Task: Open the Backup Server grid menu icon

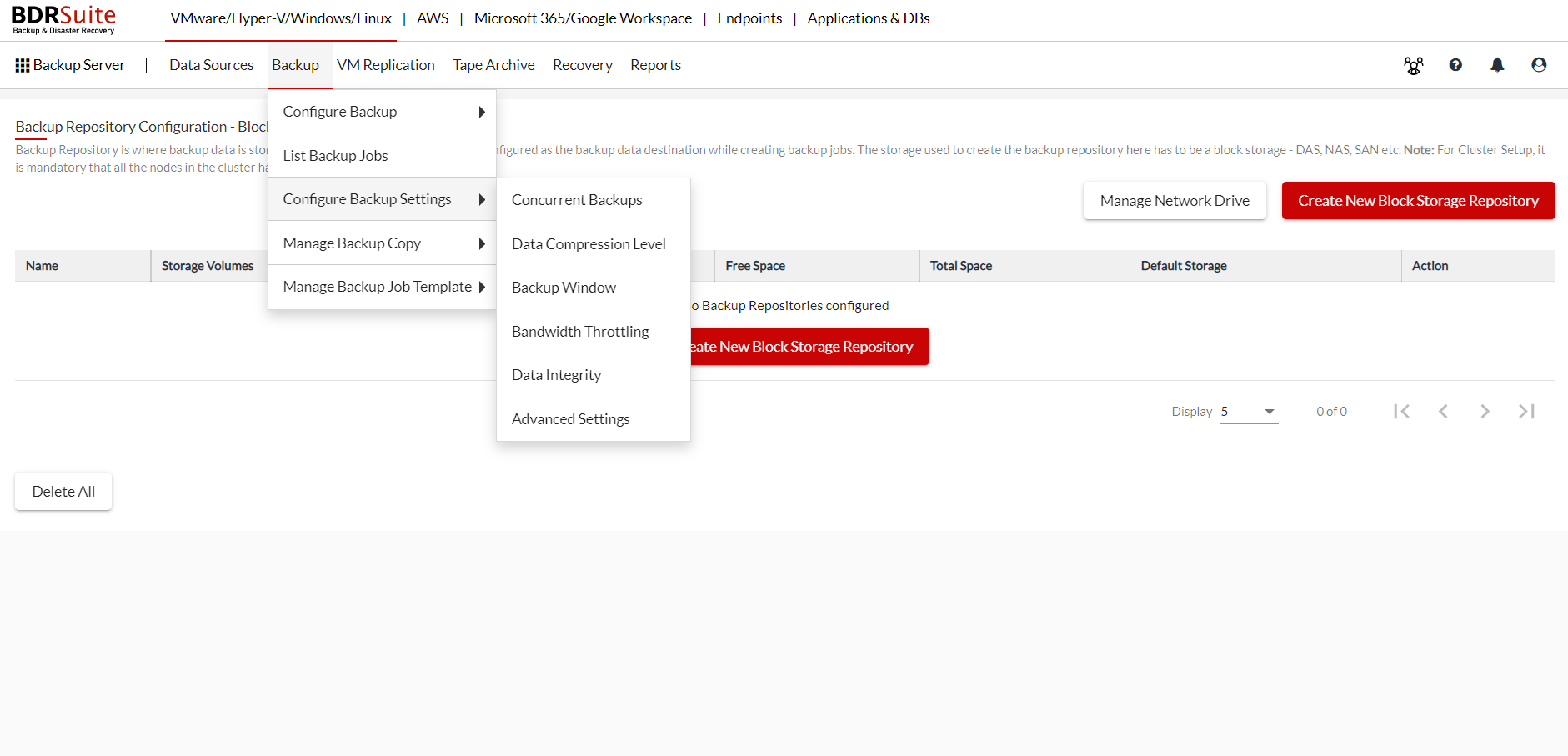Action: click(23, 65)
